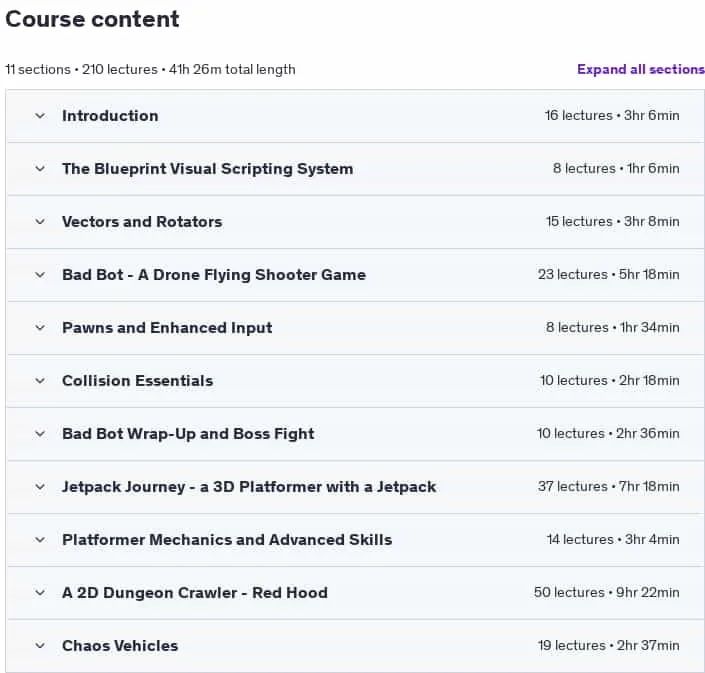705x673 pixels.
Task: Expand the Pawns and Enhanced Input chevron
Action: point(40,328)
